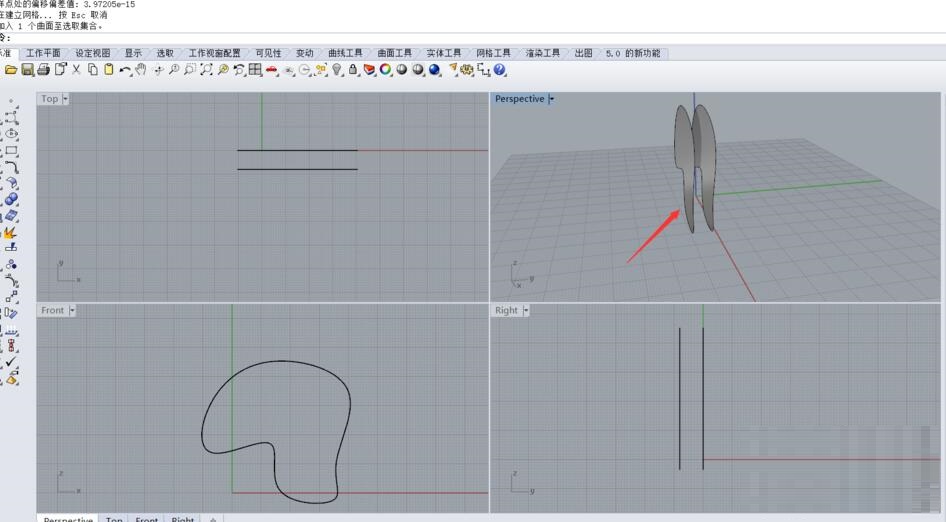Switch to the 渲染工具 toolbar tab
Viewport: 946px width, 522px height.
(542, 53)
